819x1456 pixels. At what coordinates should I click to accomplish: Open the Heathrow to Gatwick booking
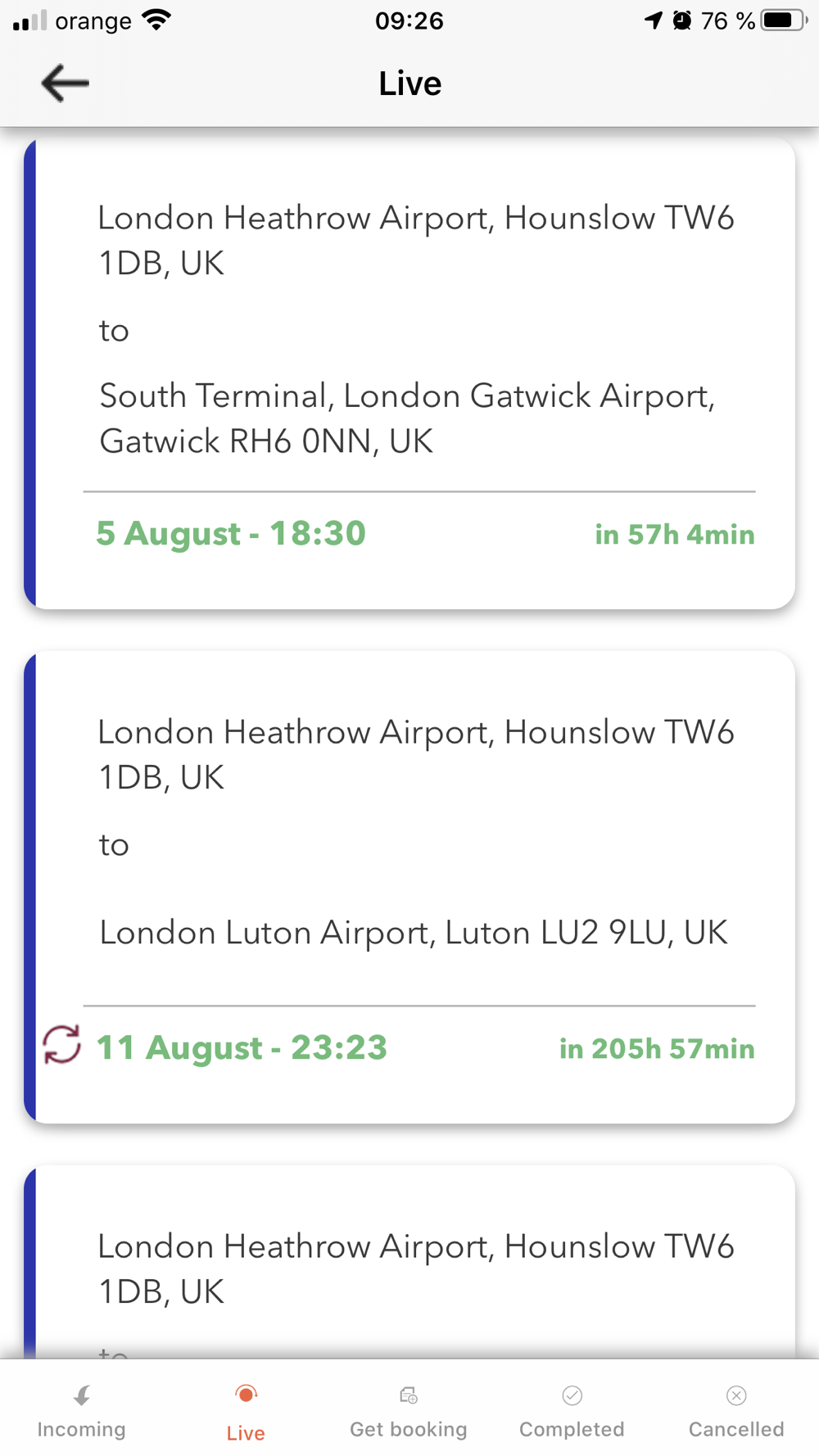(409, 328)
